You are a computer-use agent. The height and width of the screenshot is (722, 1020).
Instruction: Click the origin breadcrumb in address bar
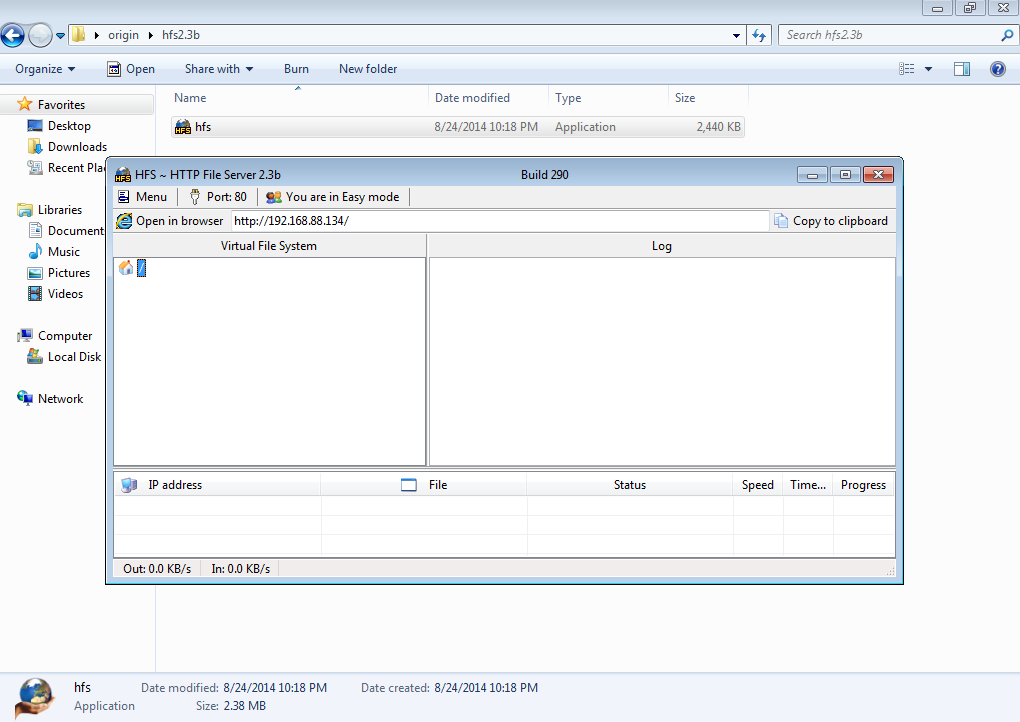click(124, 35)
